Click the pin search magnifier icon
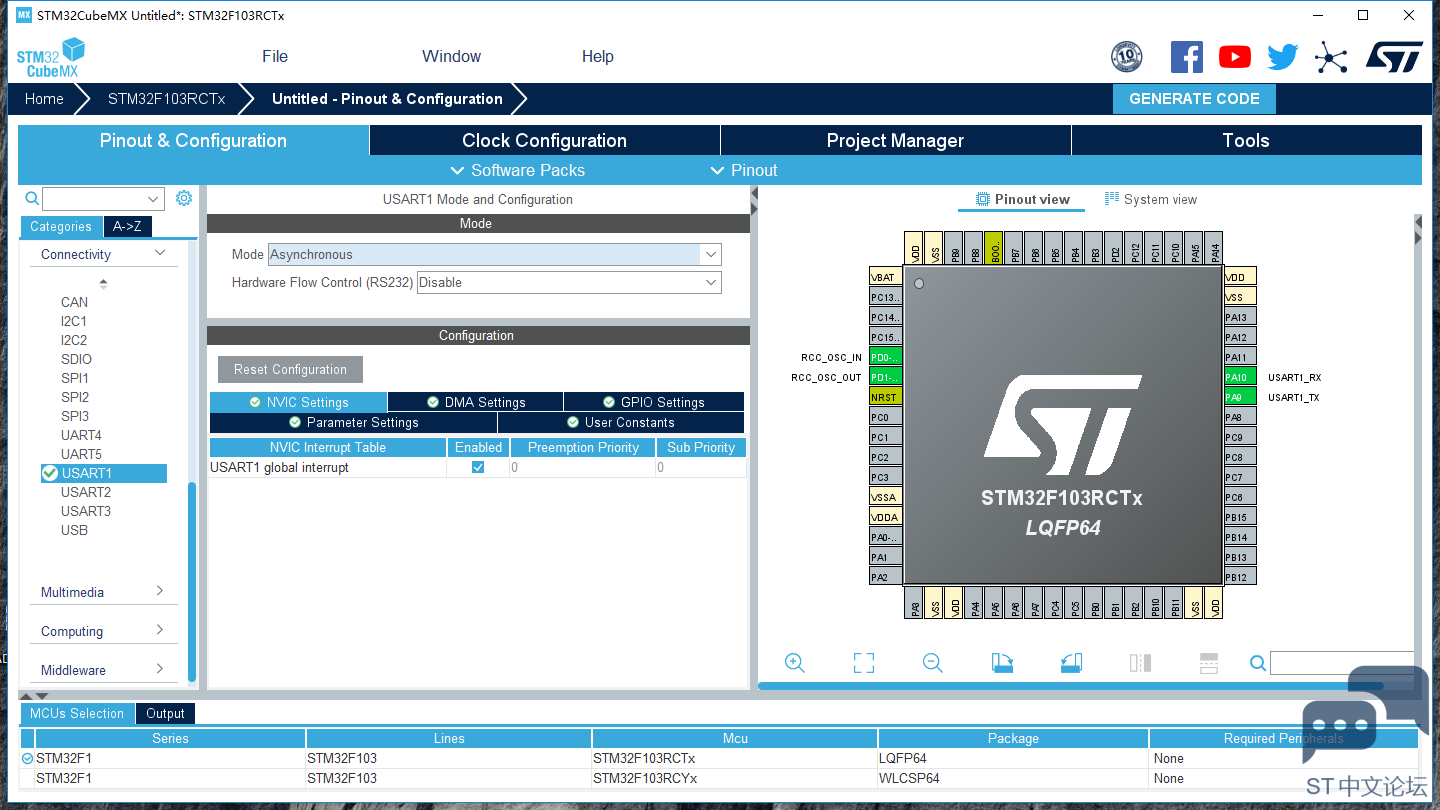 coord(1258,663)
